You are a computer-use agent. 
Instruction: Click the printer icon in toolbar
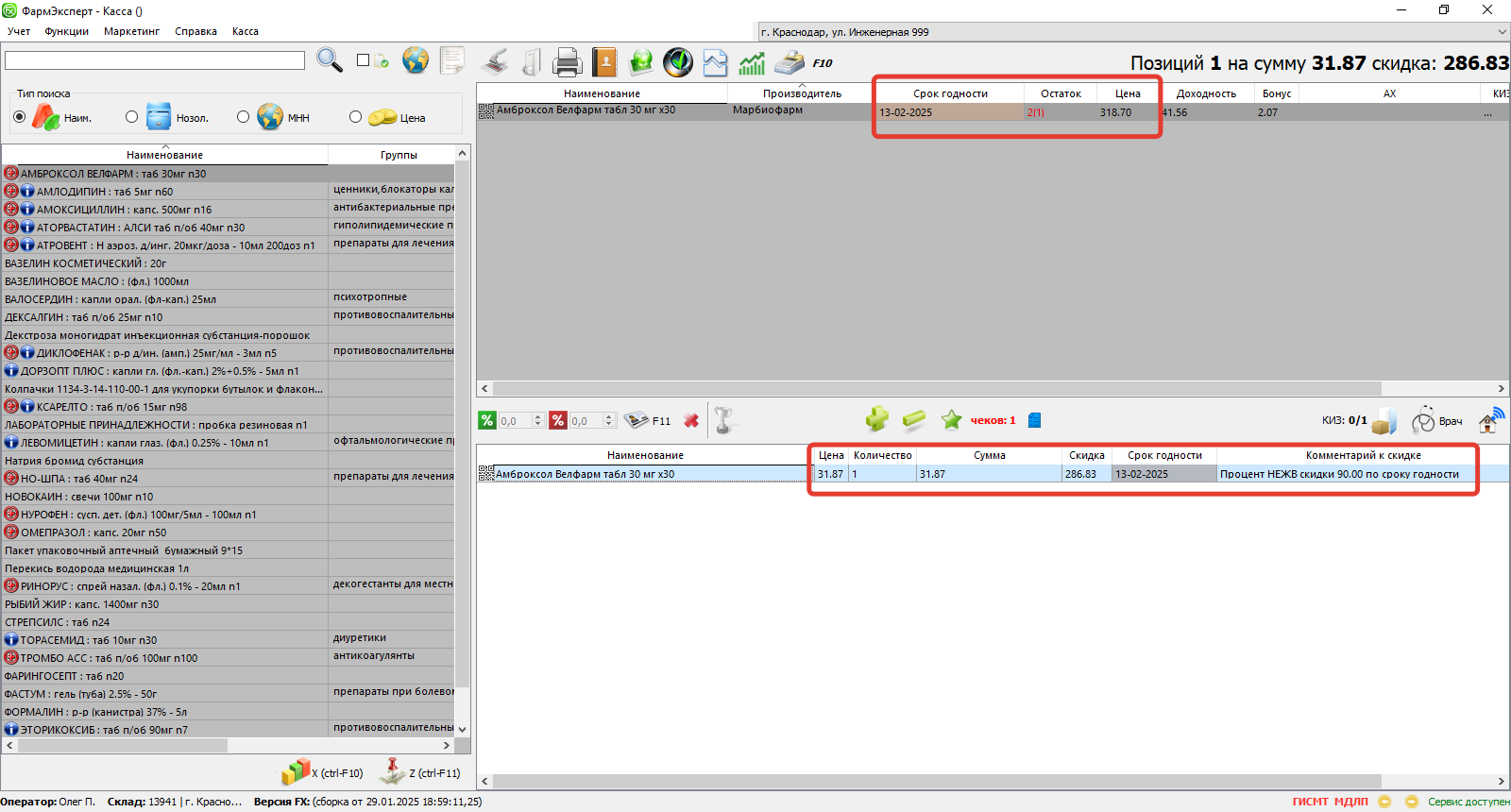click(x=568, y=62)
